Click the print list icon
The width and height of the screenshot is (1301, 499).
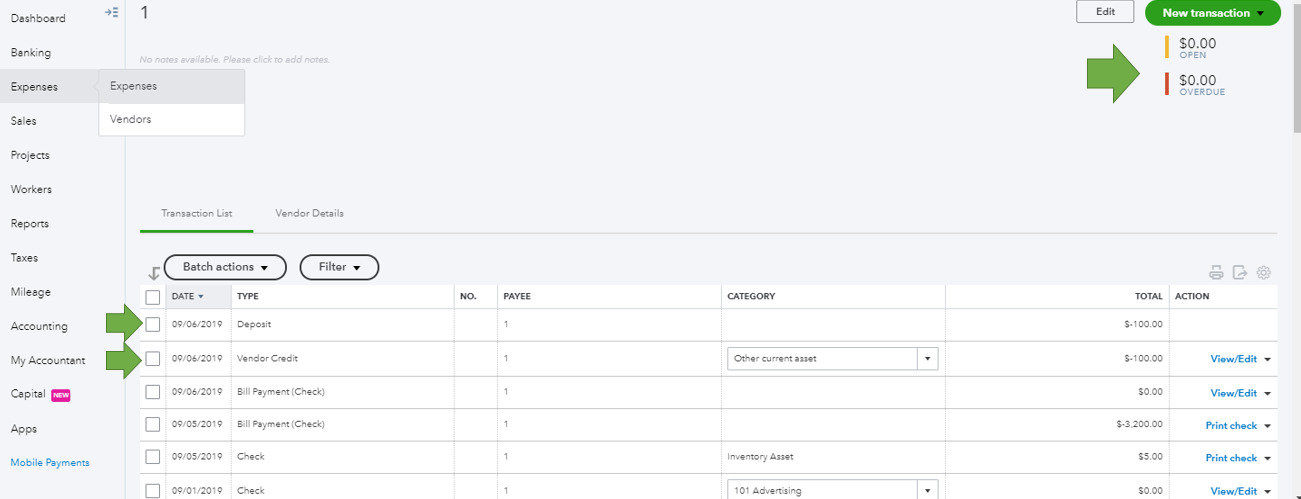coord(1216,272)
